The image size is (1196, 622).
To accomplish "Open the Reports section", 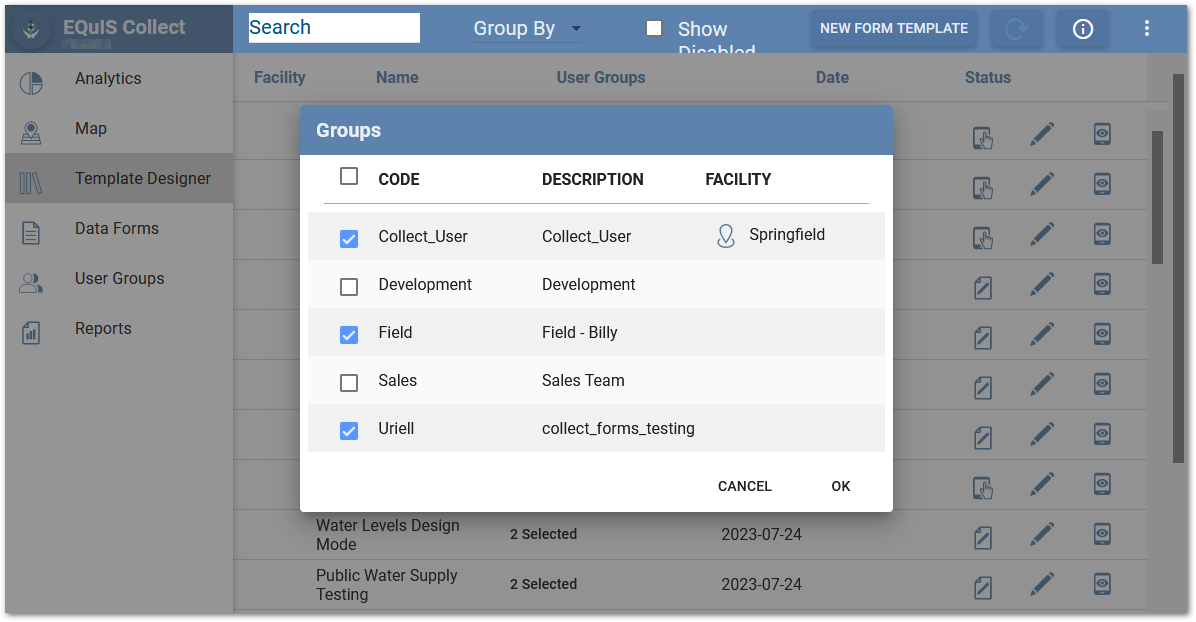I will point(103,328).
